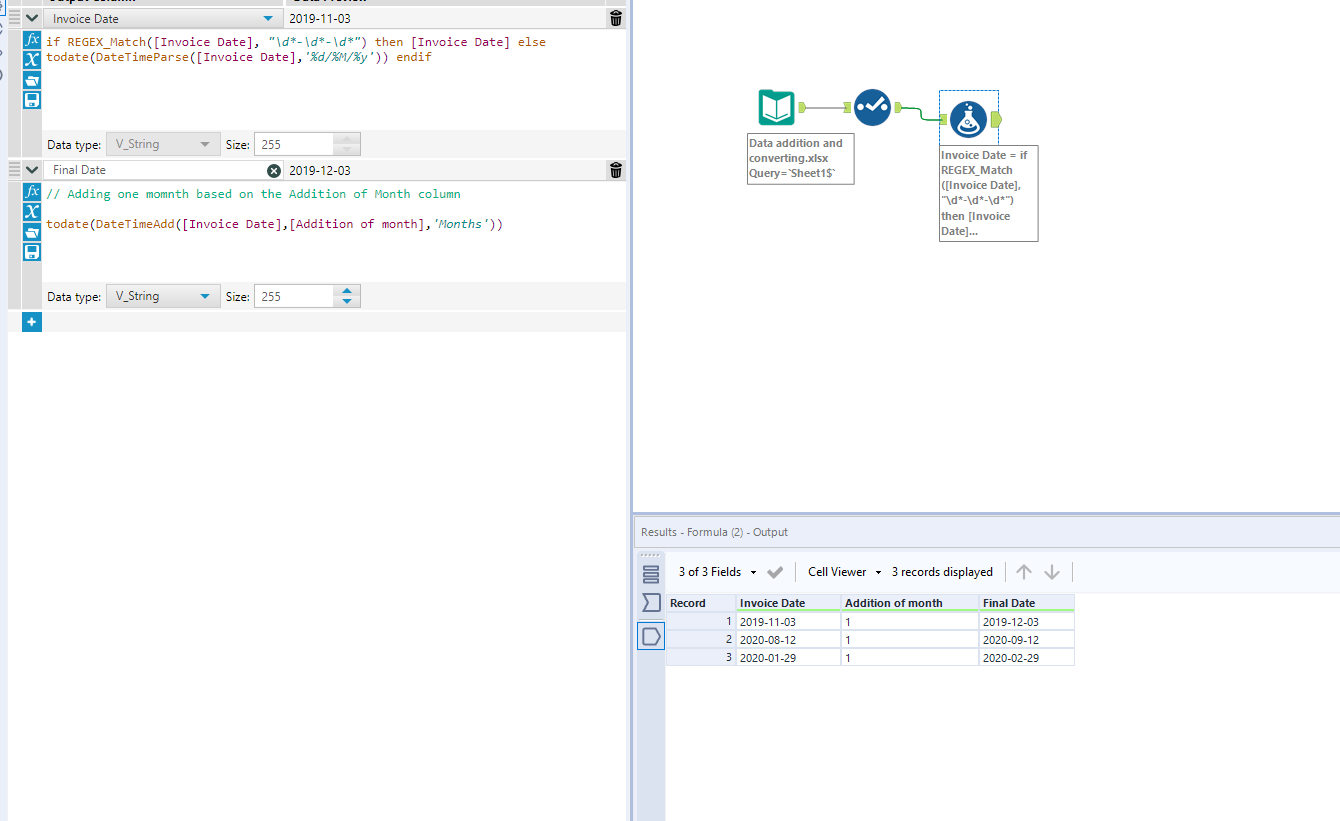
Task: Open the functions list in the first expression editor
Action: tap(31, 41)
